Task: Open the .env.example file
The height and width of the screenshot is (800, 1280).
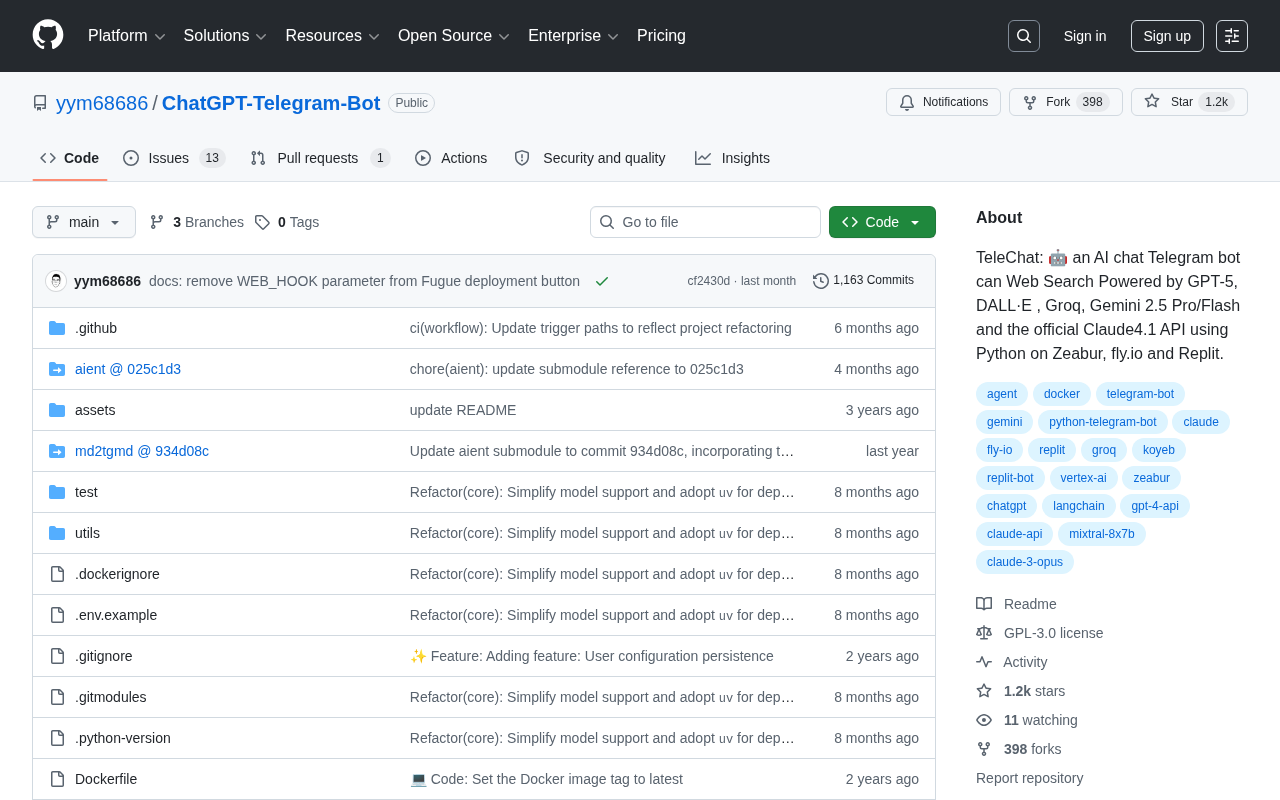Action: [x=116, y=615]
